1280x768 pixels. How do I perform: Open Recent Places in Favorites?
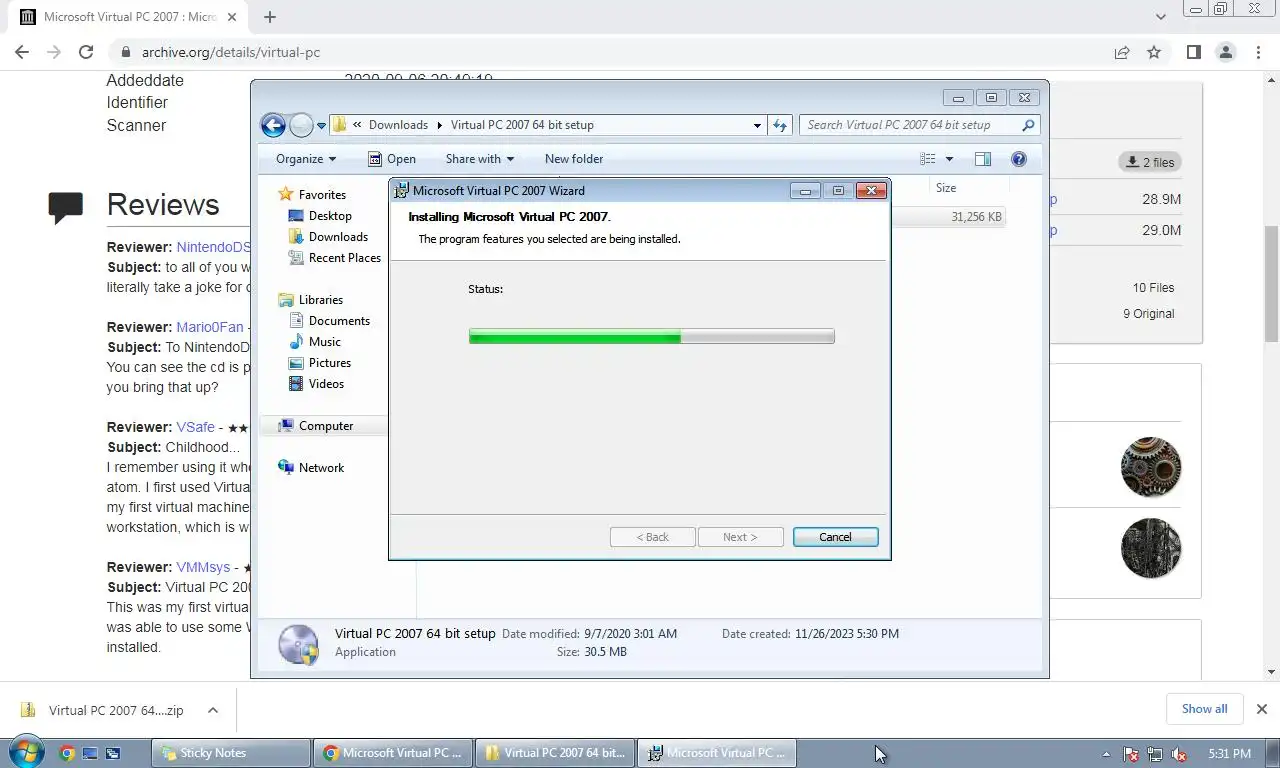[x=334, y=257]
